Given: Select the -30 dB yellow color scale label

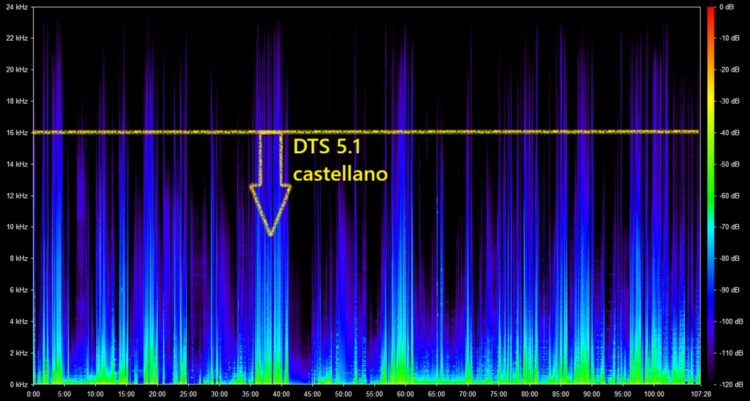Looking at the screenshot, I should [726, 101].
